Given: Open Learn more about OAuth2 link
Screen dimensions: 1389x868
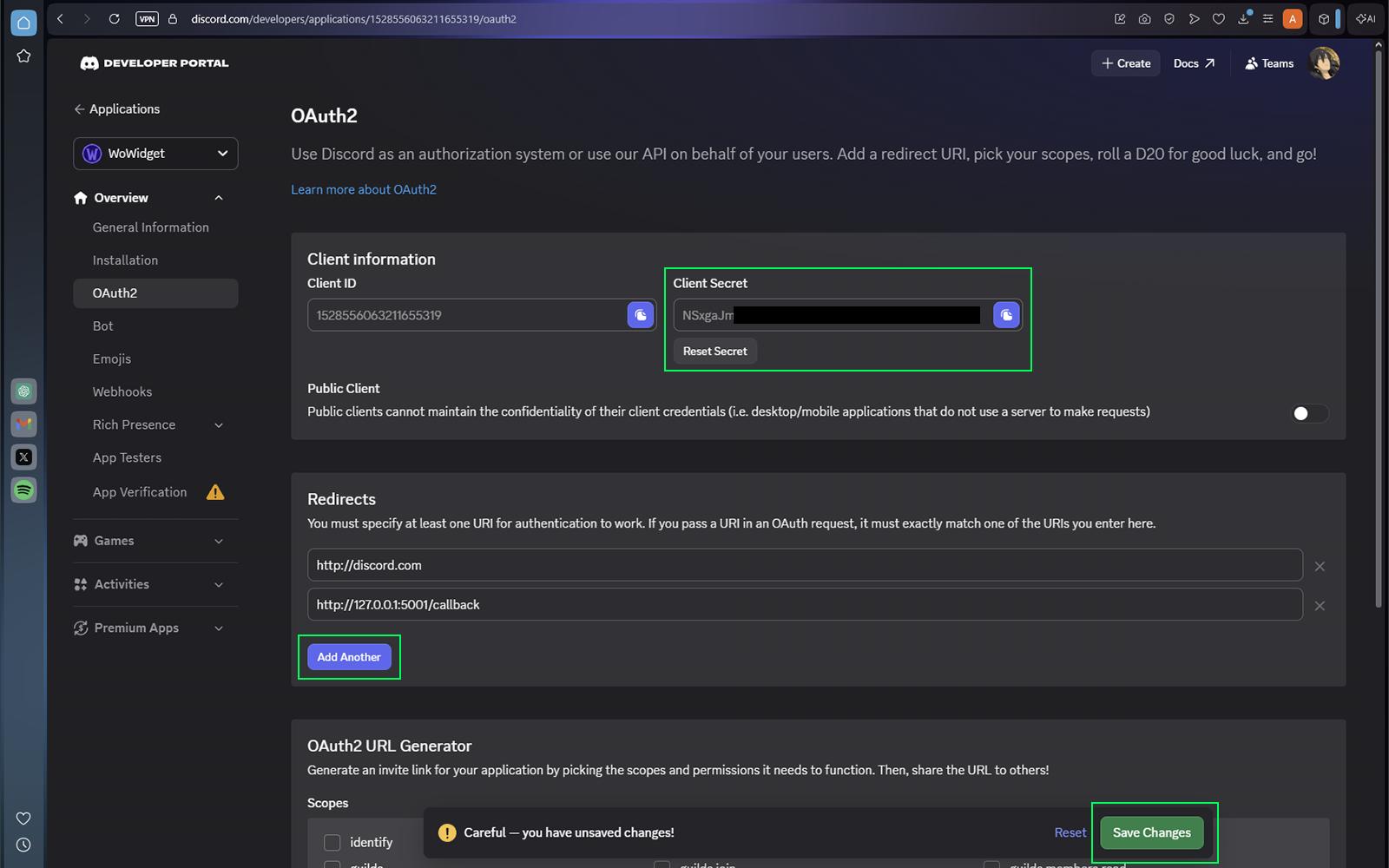Looking at the screenshot, I should [x=364, y=189].
